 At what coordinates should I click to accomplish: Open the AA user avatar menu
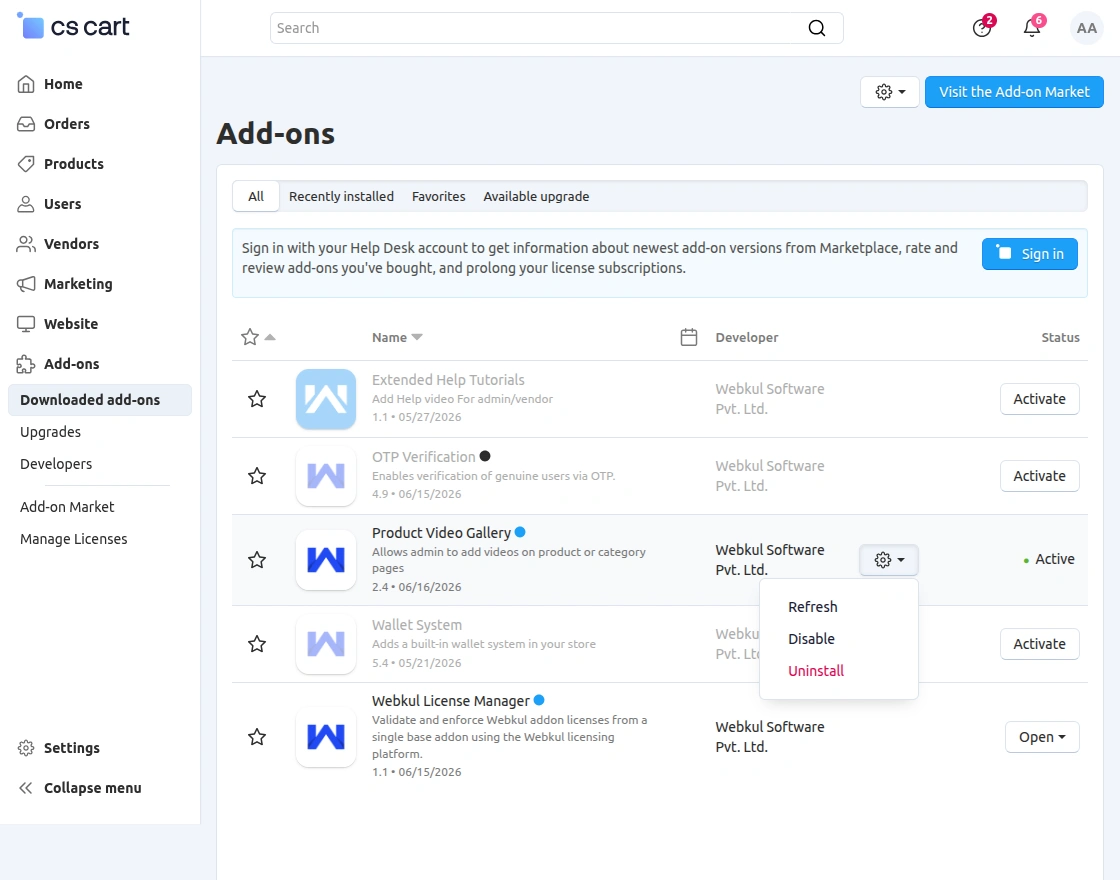(1086, 28)
